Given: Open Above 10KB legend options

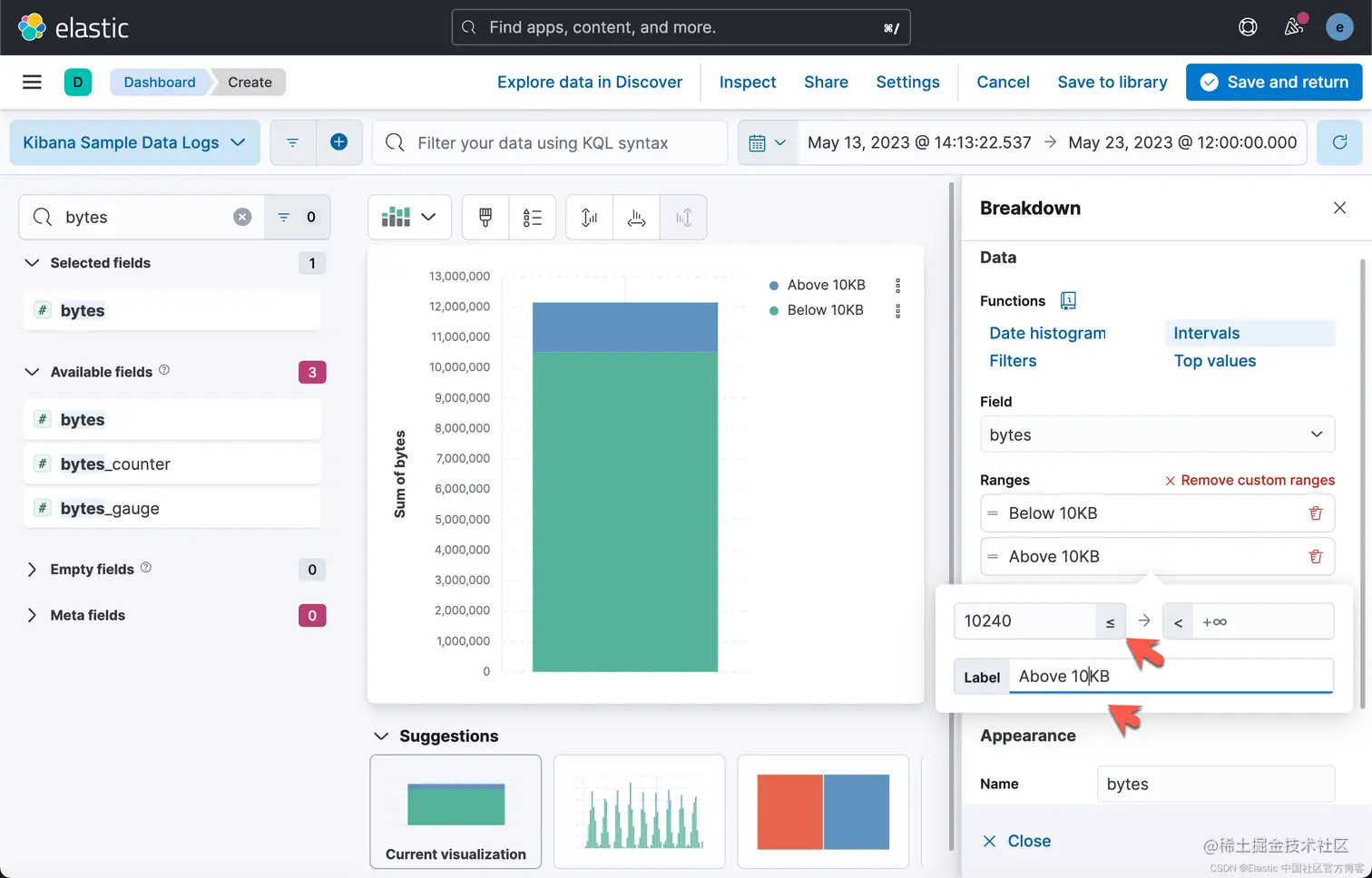Looking at the screenshot, I should click(x=898, y=285).
